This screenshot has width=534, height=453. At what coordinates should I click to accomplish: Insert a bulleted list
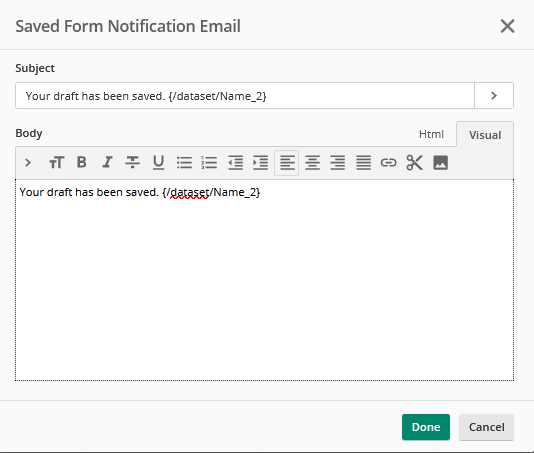click(x=184, y=163)
